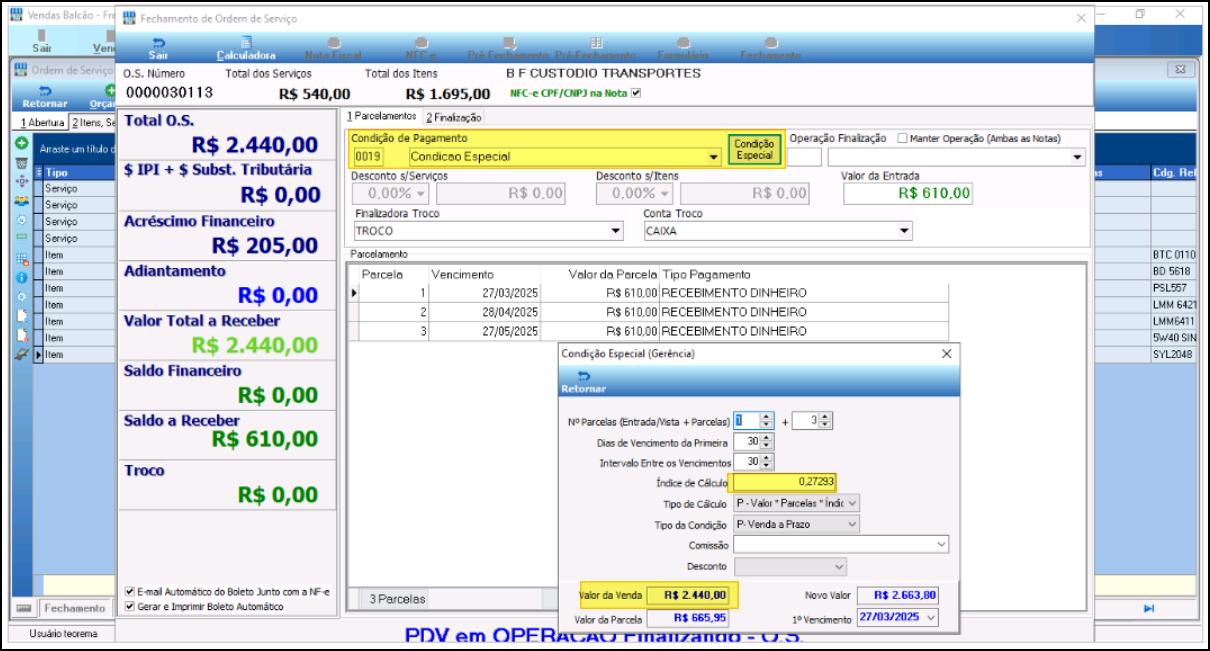Expand Tipo da Condição dropdown
The image size is (1210, 651).
[852, 524]
